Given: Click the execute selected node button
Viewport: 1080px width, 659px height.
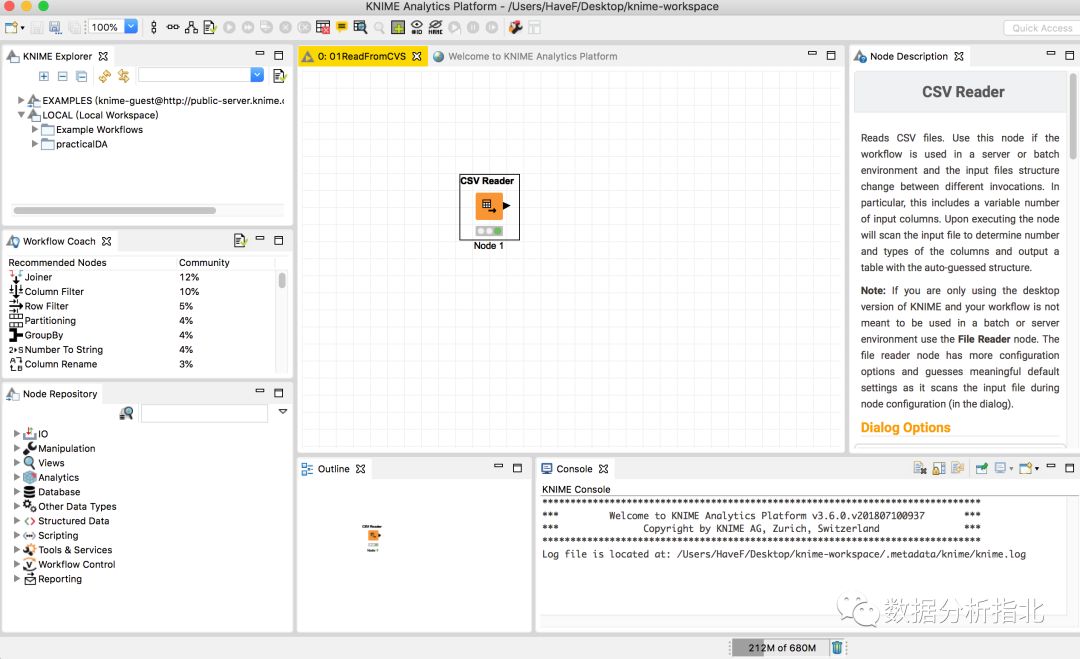Looking at the screenshot, I should [229, 28].
